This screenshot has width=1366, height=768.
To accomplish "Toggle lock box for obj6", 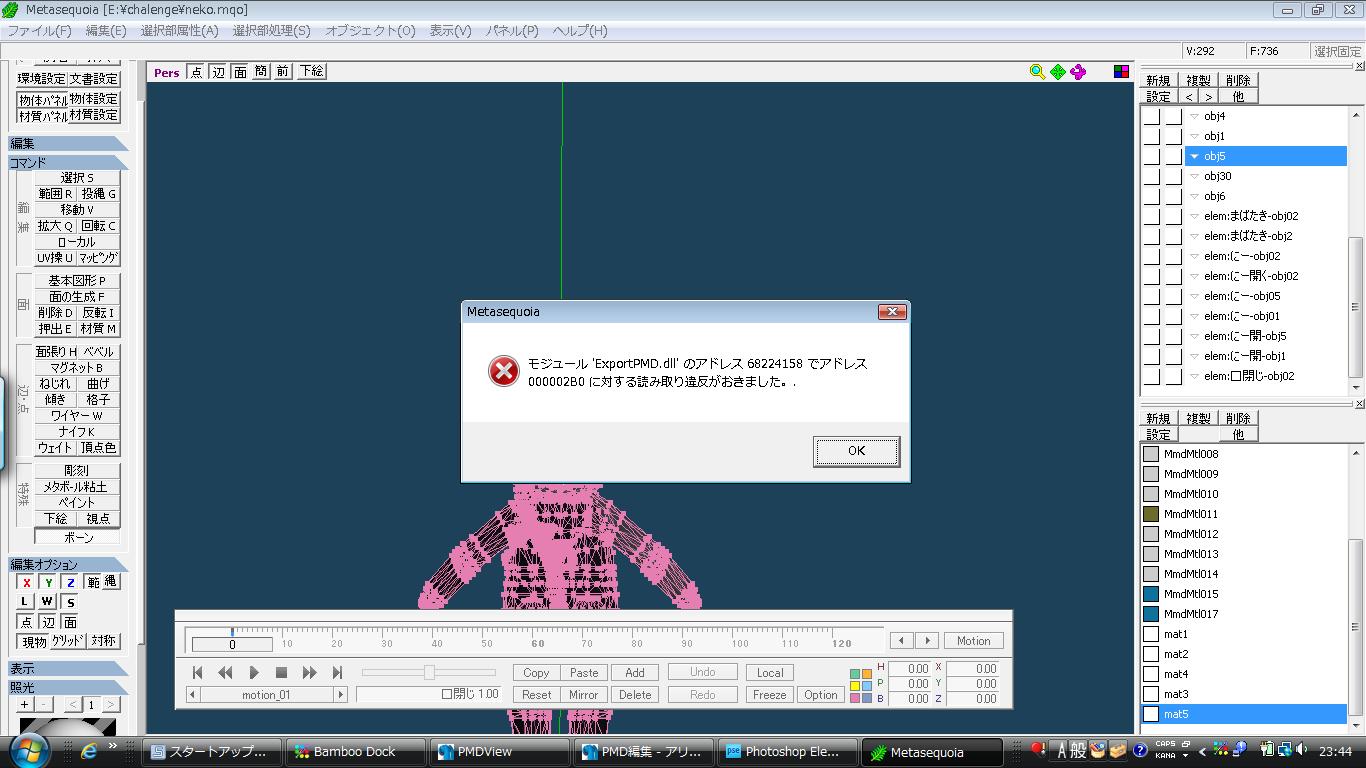I will [1173, 197].
